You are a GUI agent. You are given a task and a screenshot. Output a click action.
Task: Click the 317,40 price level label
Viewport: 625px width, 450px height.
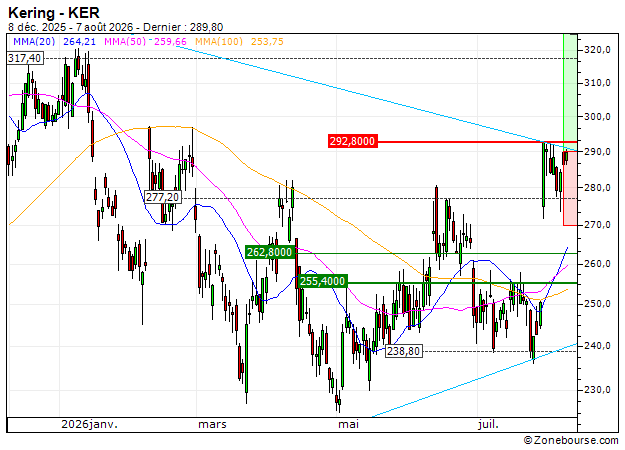(25, 58)
